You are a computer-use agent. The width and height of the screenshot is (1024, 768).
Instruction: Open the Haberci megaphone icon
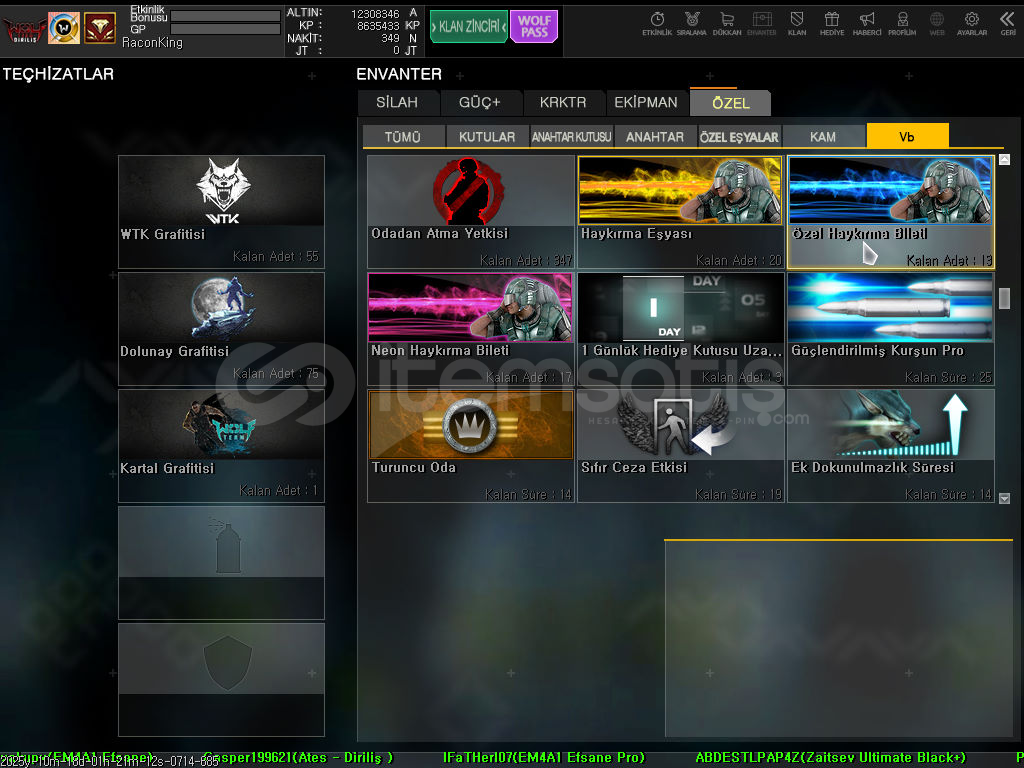867,24
